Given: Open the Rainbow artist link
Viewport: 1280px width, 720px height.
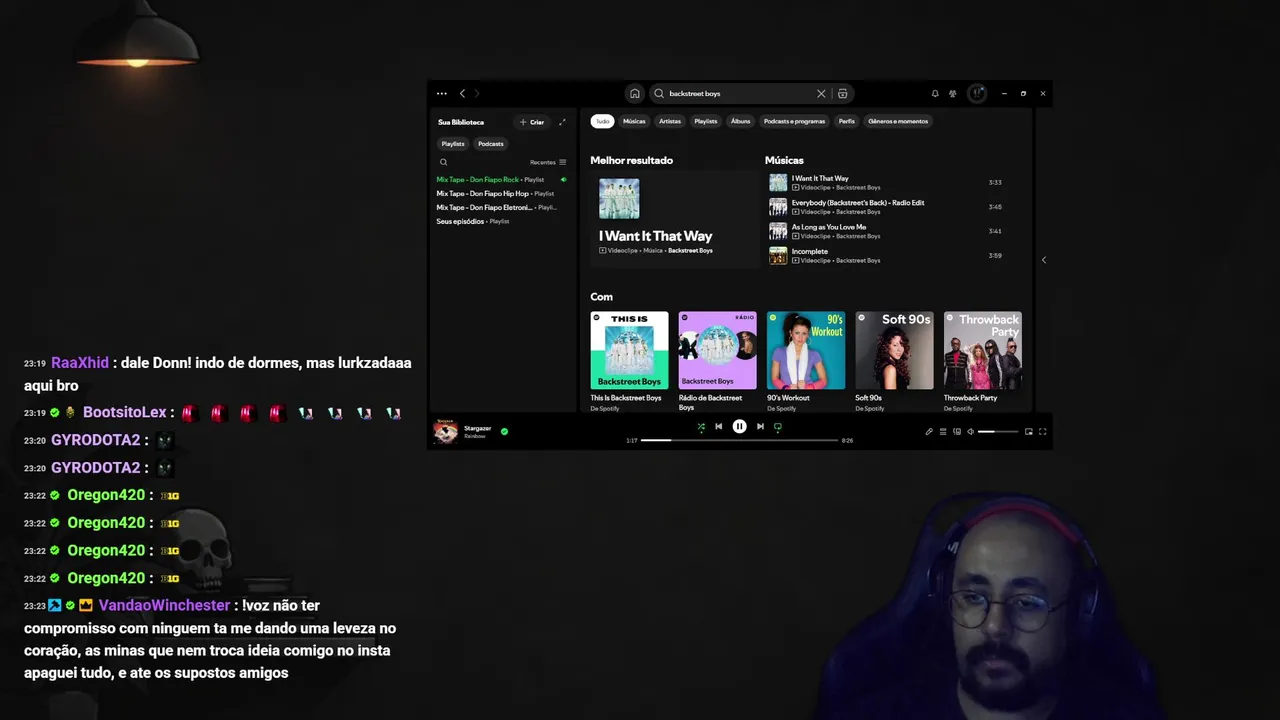Looking at the screenshot, I should tap(475, 436).
